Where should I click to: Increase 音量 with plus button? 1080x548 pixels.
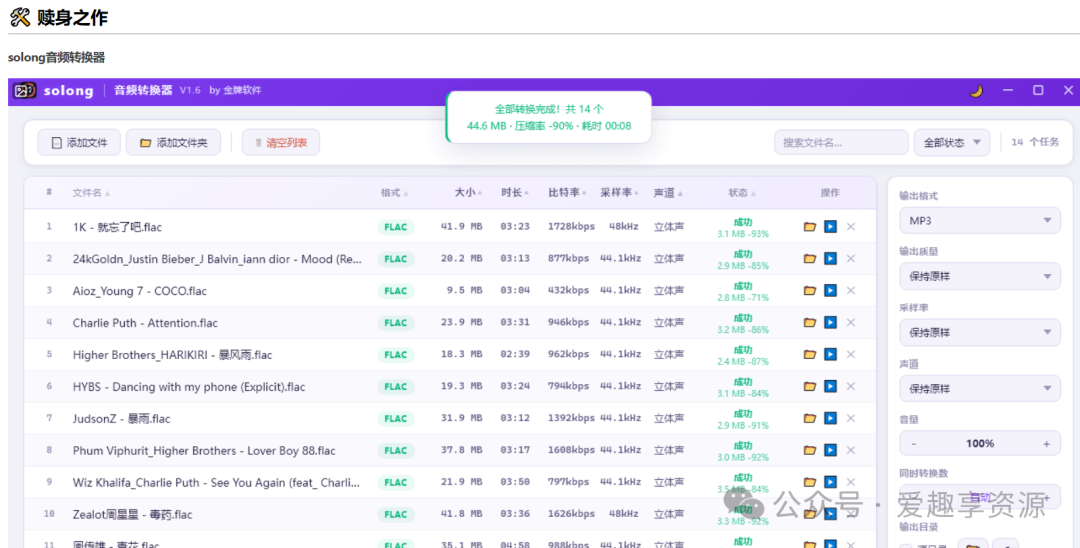[1046, 443]
